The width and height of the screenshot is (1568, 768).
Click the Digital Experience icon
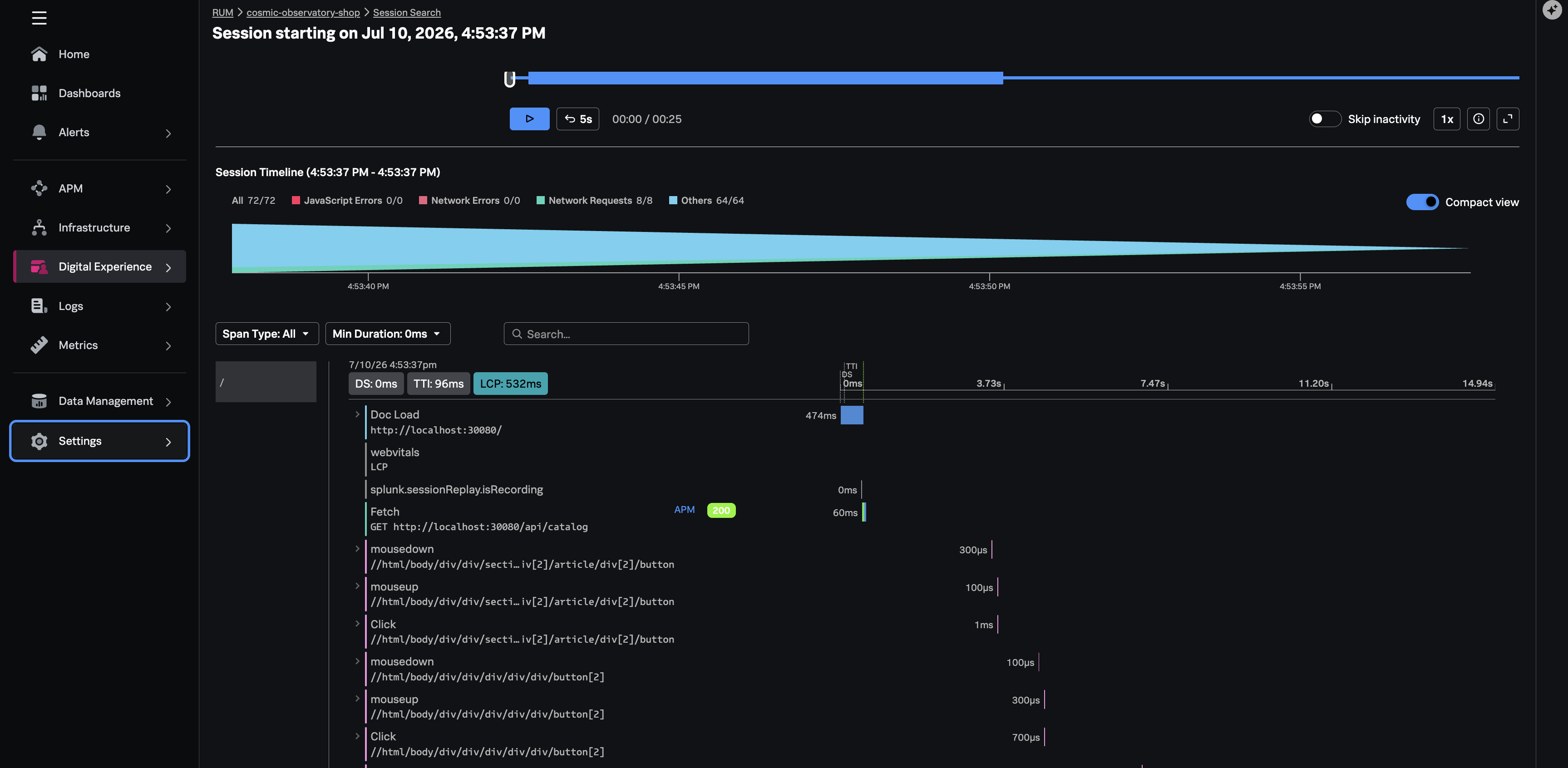click(x=39, y=266)
